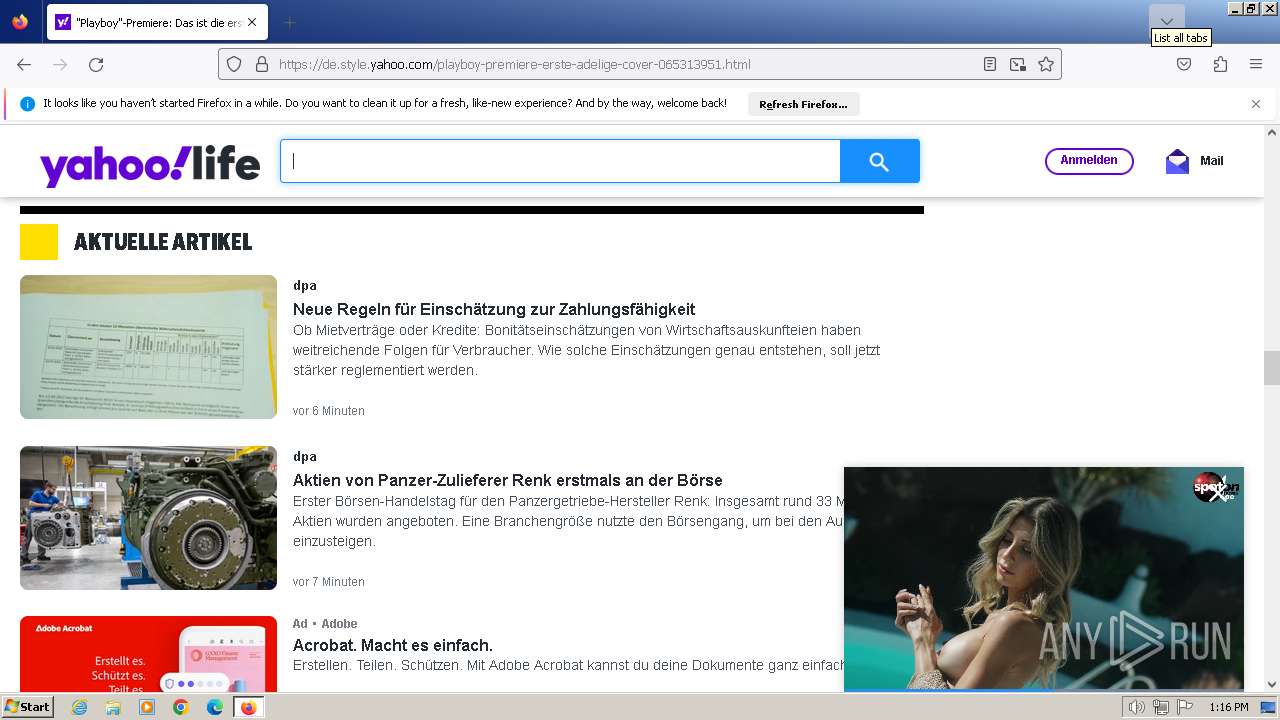The height and width of the screenshot is (720, 1280).
Task: Go back to the previous page
Action: pos(24,64)
